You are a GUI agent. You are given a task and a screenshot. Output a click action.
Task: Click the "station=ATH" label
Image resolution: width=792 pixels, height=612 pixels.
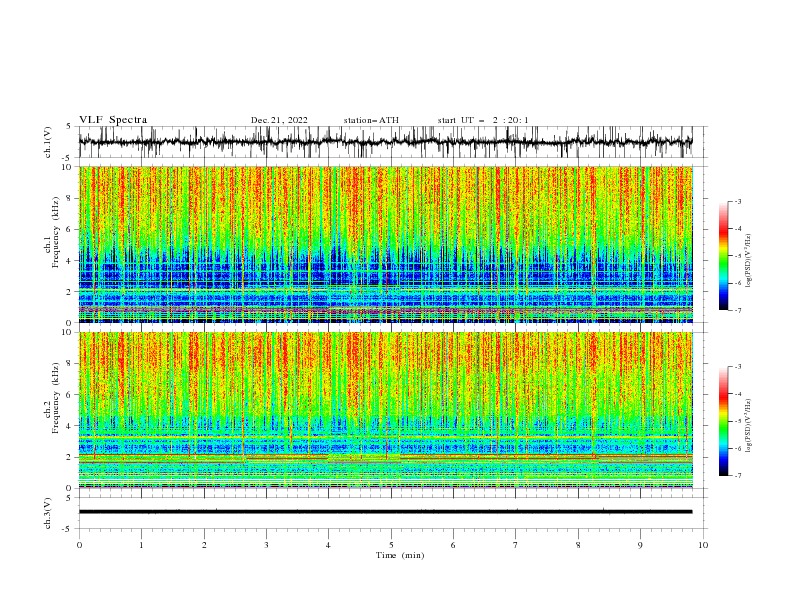371,120
